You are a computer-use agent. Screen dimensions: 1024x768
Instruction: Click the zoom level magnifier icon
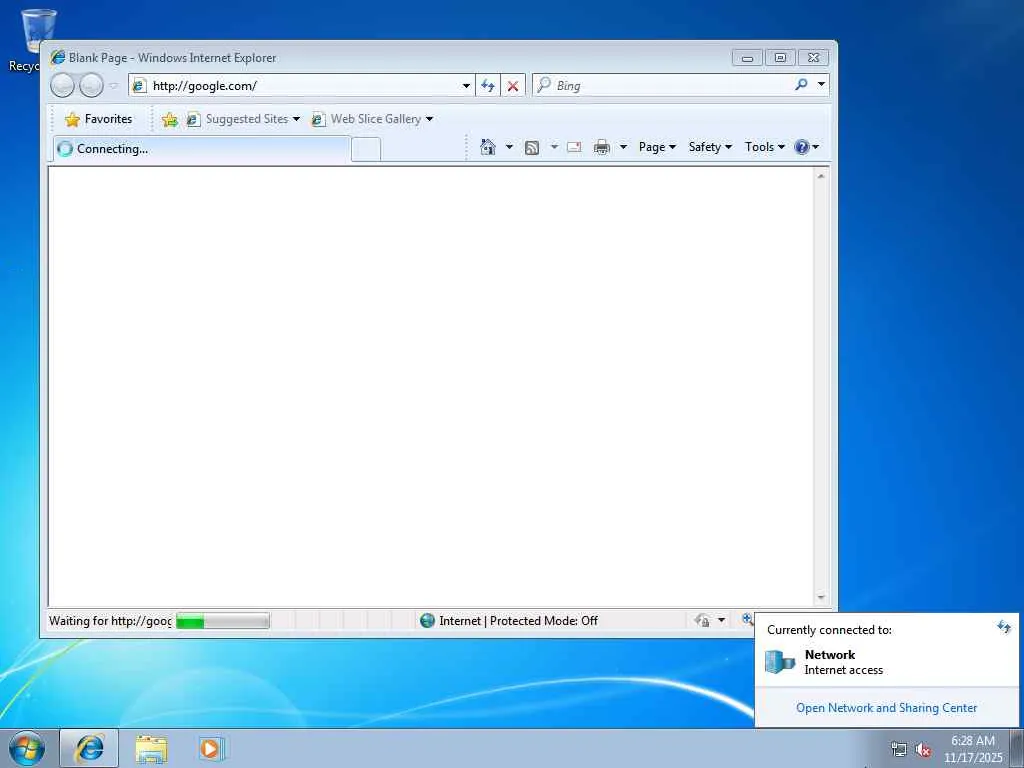[x=747, y=619]
